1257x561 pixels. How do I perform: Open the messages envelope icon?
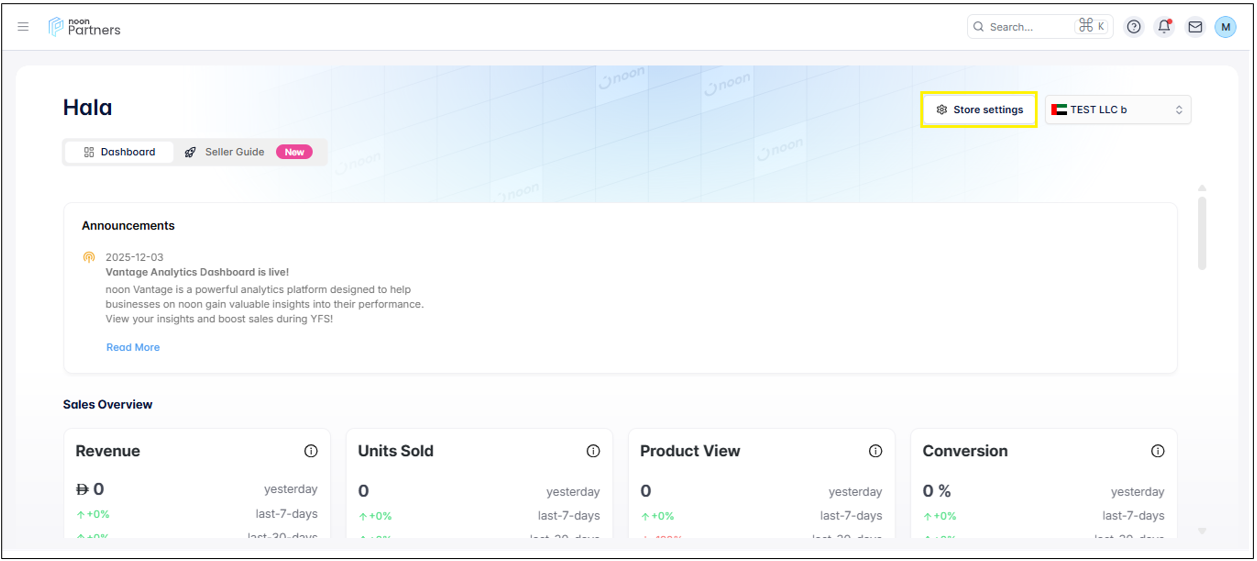pyautogui.click(x=1195, y=27)
